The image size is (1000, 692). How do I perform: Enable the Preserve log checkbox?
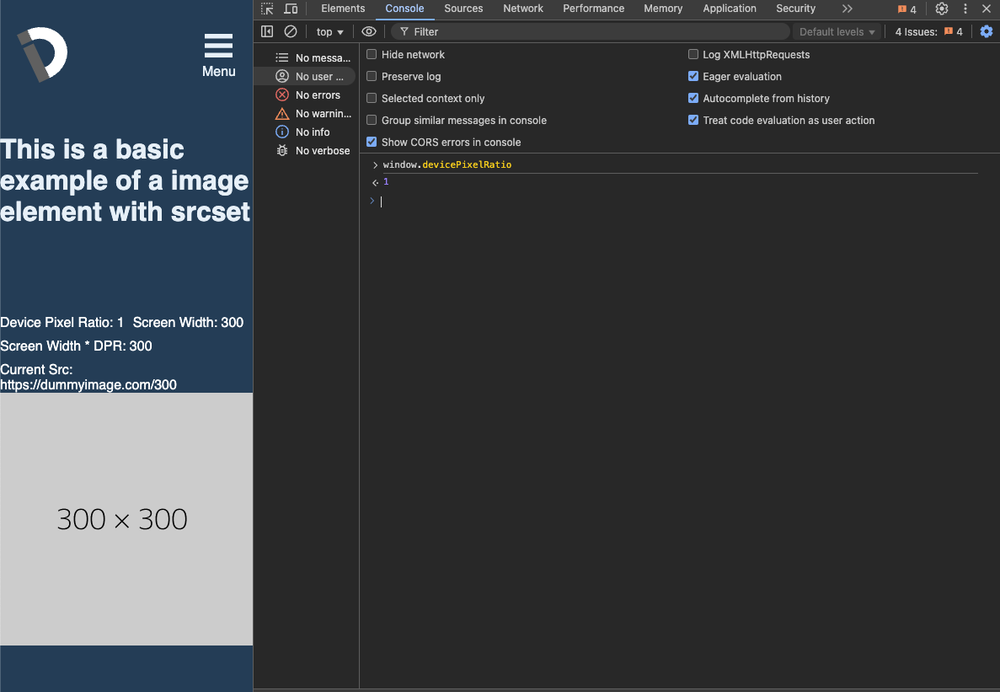(x=371, y=76)
